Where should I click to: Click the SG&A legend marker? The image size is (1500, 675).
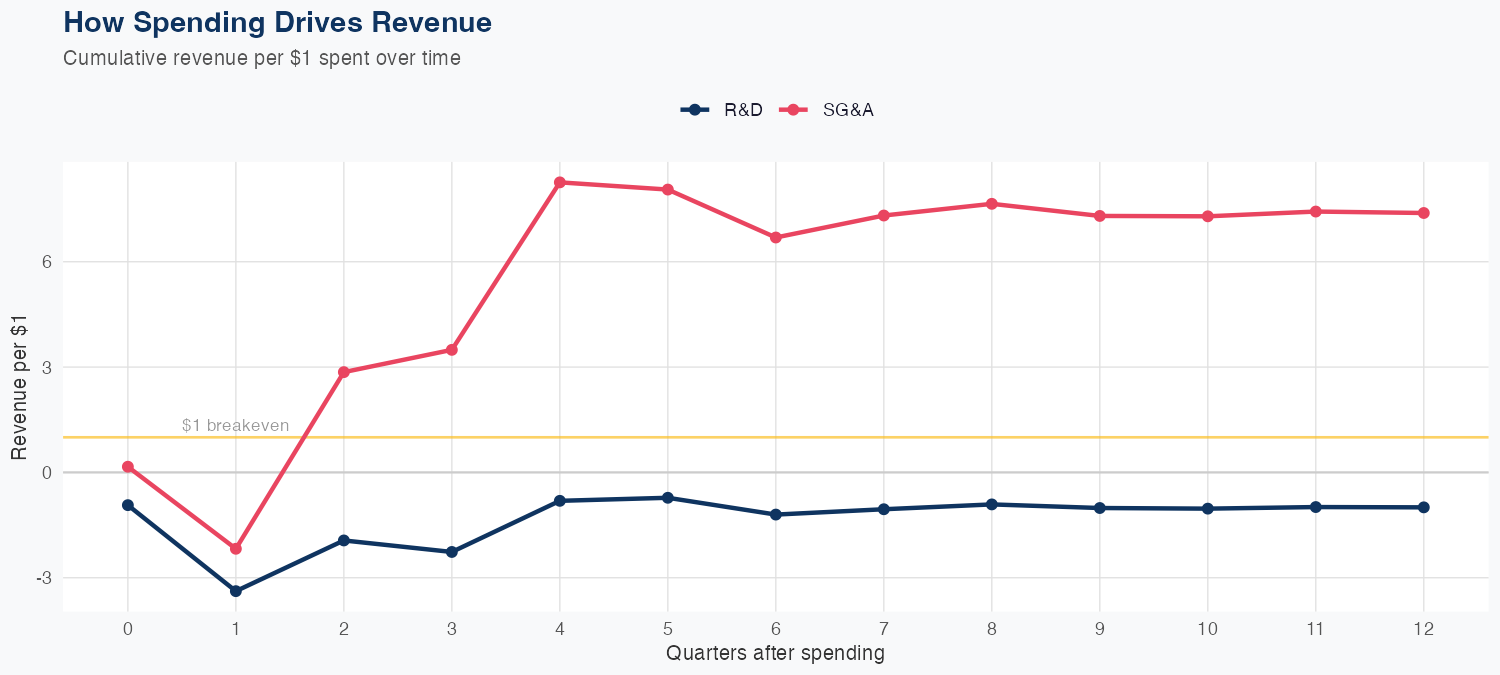tap(793, 110)
